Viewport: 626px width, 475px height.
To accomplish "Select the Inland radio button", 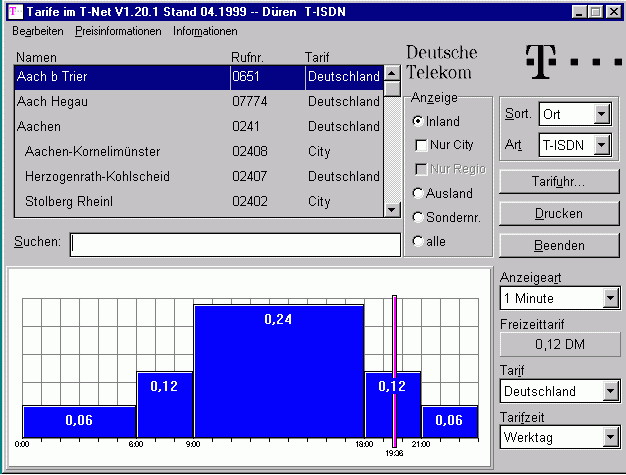I will [x=419, y=121].
